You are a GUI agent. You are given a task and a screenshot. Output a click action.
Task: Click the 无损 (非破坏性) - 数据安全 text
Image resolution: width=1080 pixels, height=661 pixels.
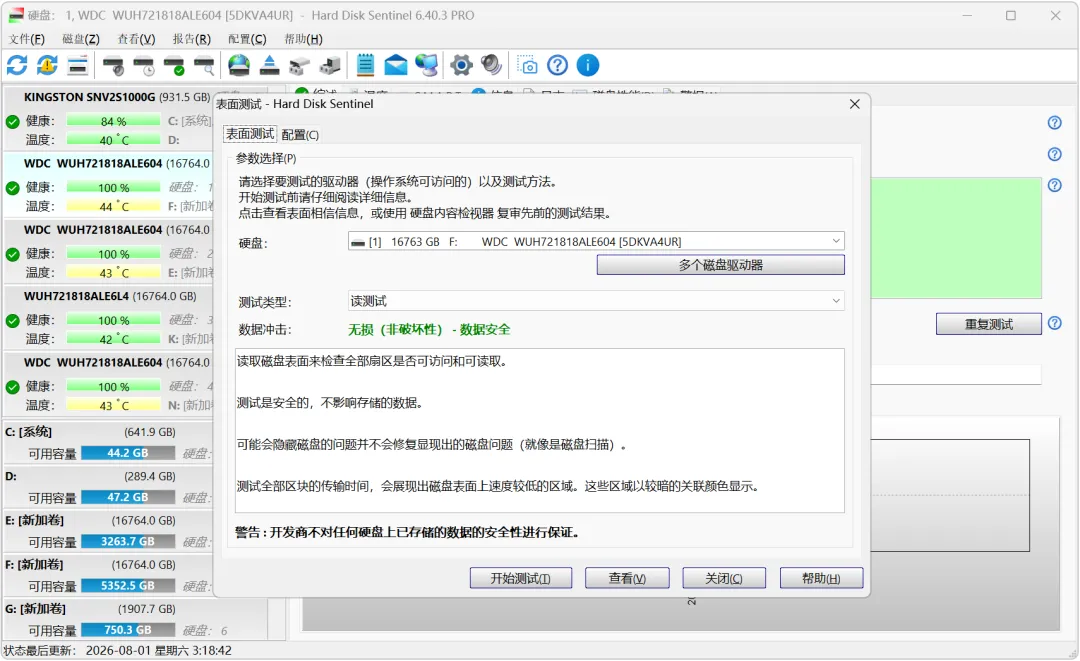click(x=429, y=330)
